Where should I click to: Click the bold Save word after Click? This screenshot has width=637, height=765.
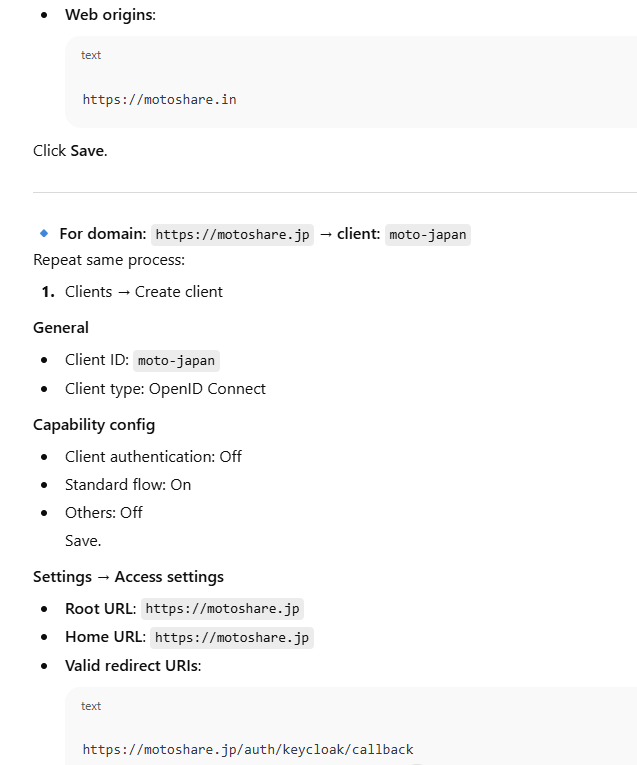[x=87, y=150]
